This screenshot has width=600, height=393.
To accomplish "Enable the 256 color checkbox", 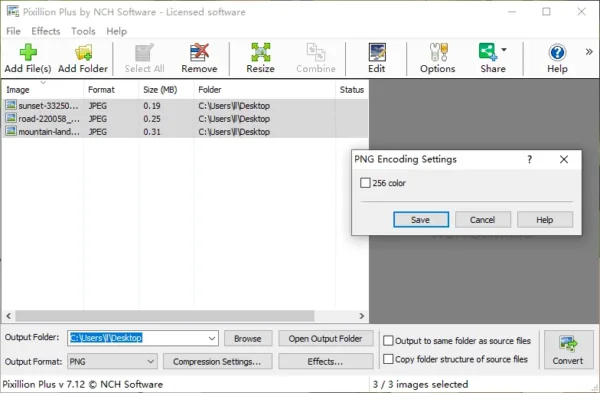I will [x=365, y=183].
